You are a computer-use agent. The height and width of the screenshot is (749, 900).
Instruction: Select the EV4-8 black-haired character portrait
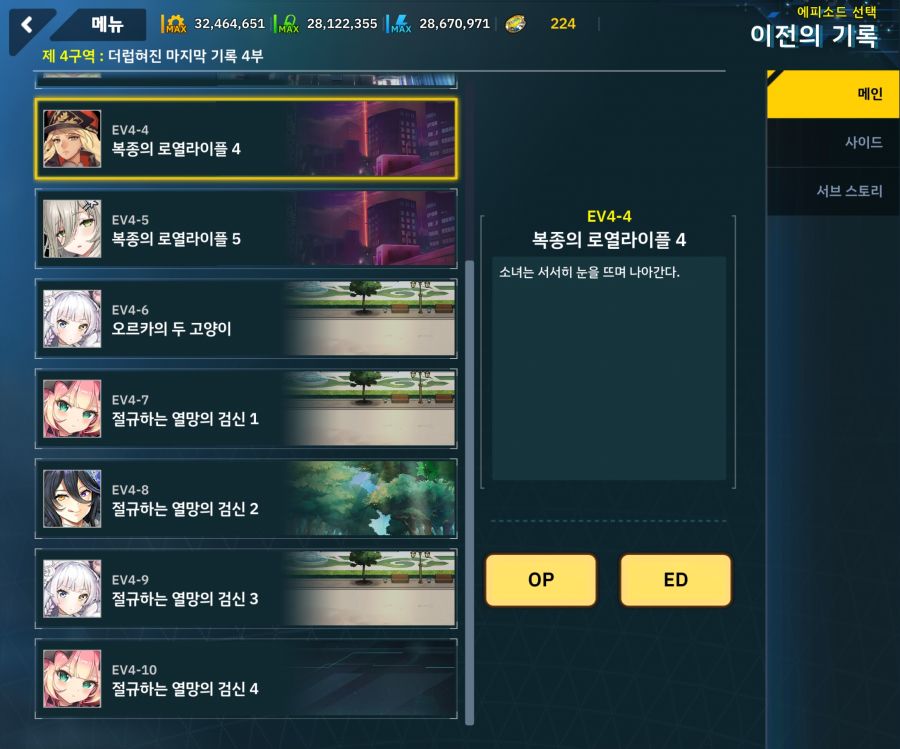click(72, 499)
